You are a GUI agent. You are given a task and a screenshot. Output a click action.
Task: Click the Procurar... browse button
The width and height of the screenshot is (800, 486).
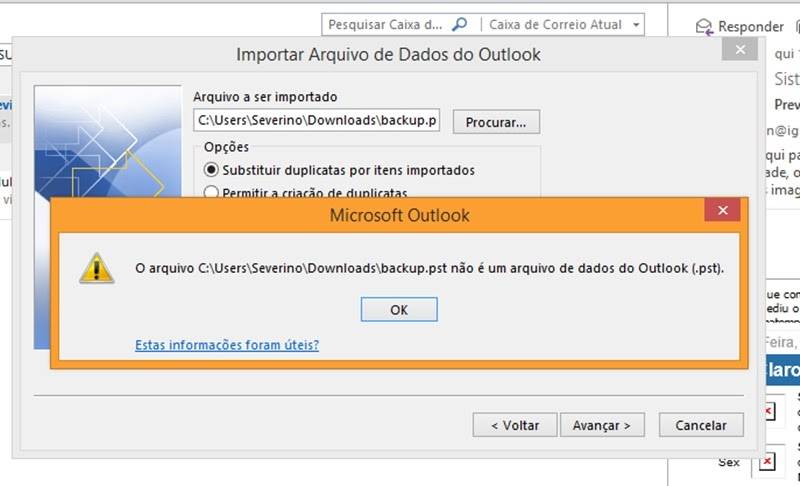(x=496, y=122)
